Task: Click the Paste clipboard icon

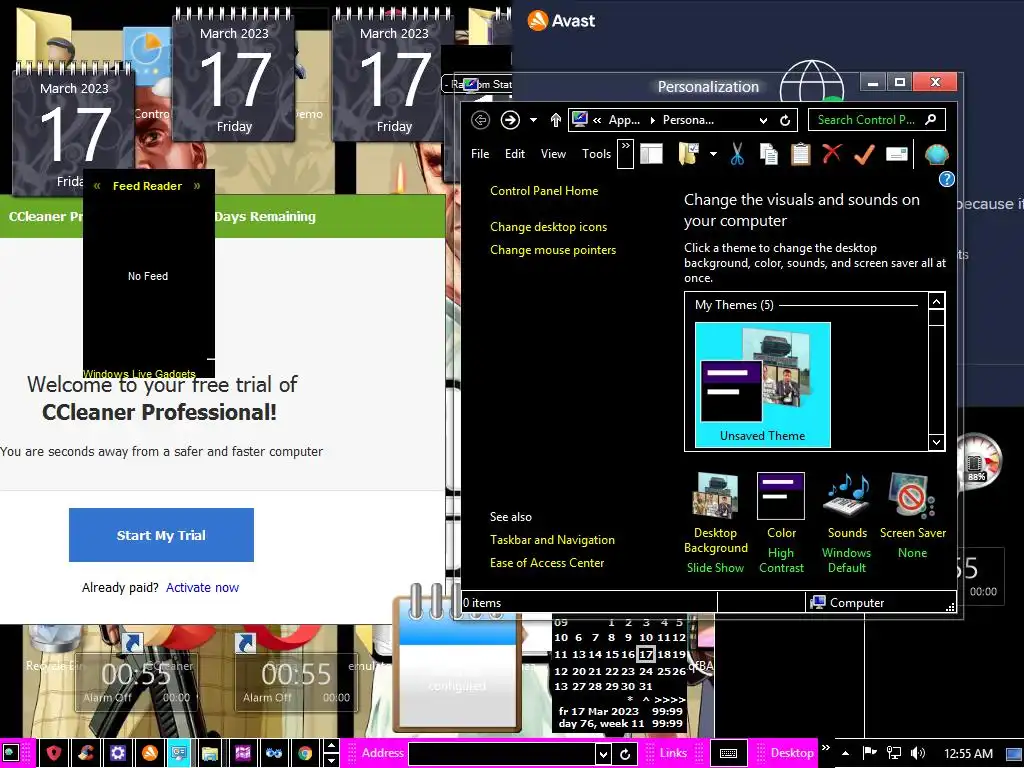Action: 801,154
